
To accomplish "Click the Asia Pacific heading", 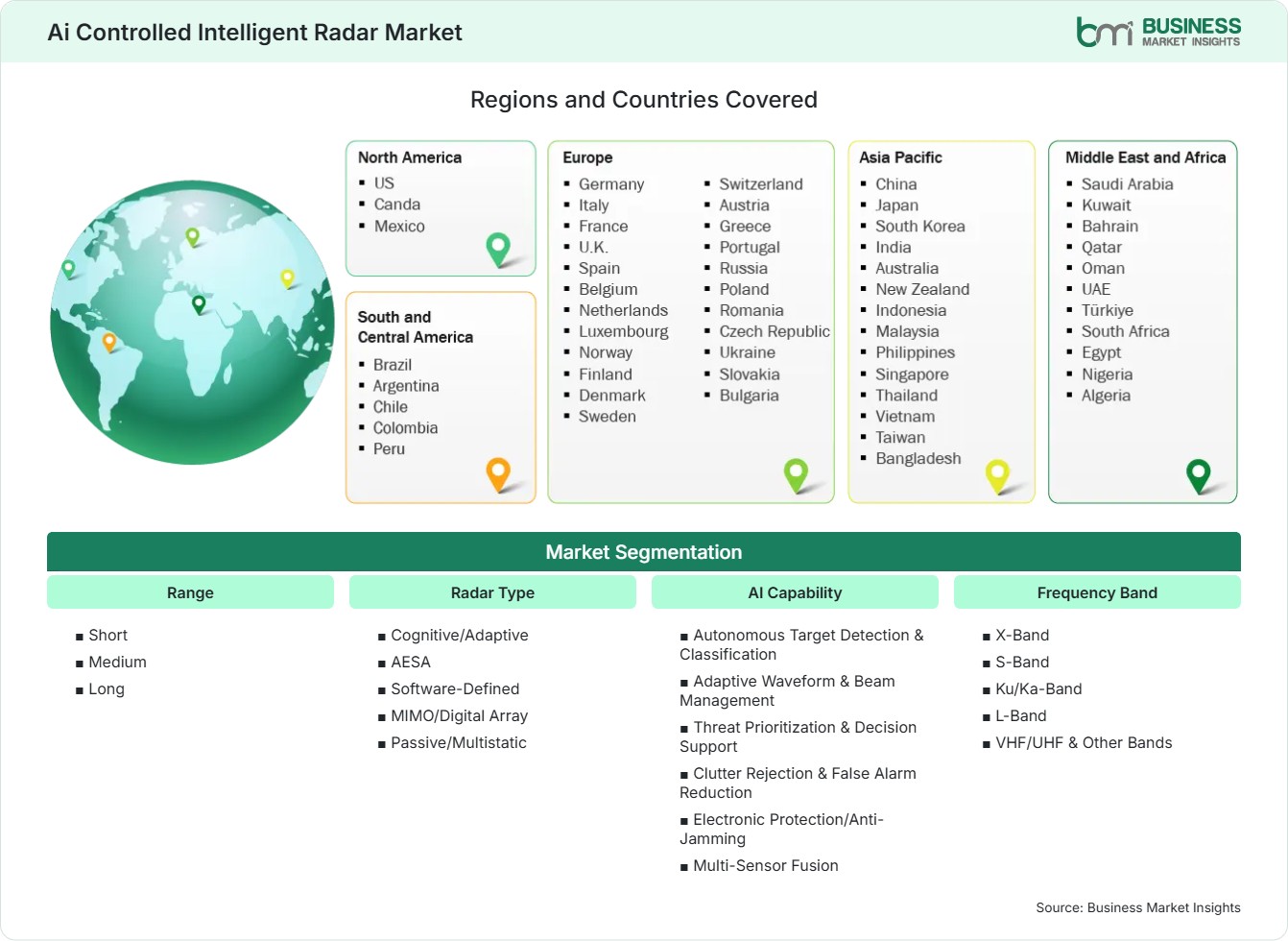I will point(900,157).
